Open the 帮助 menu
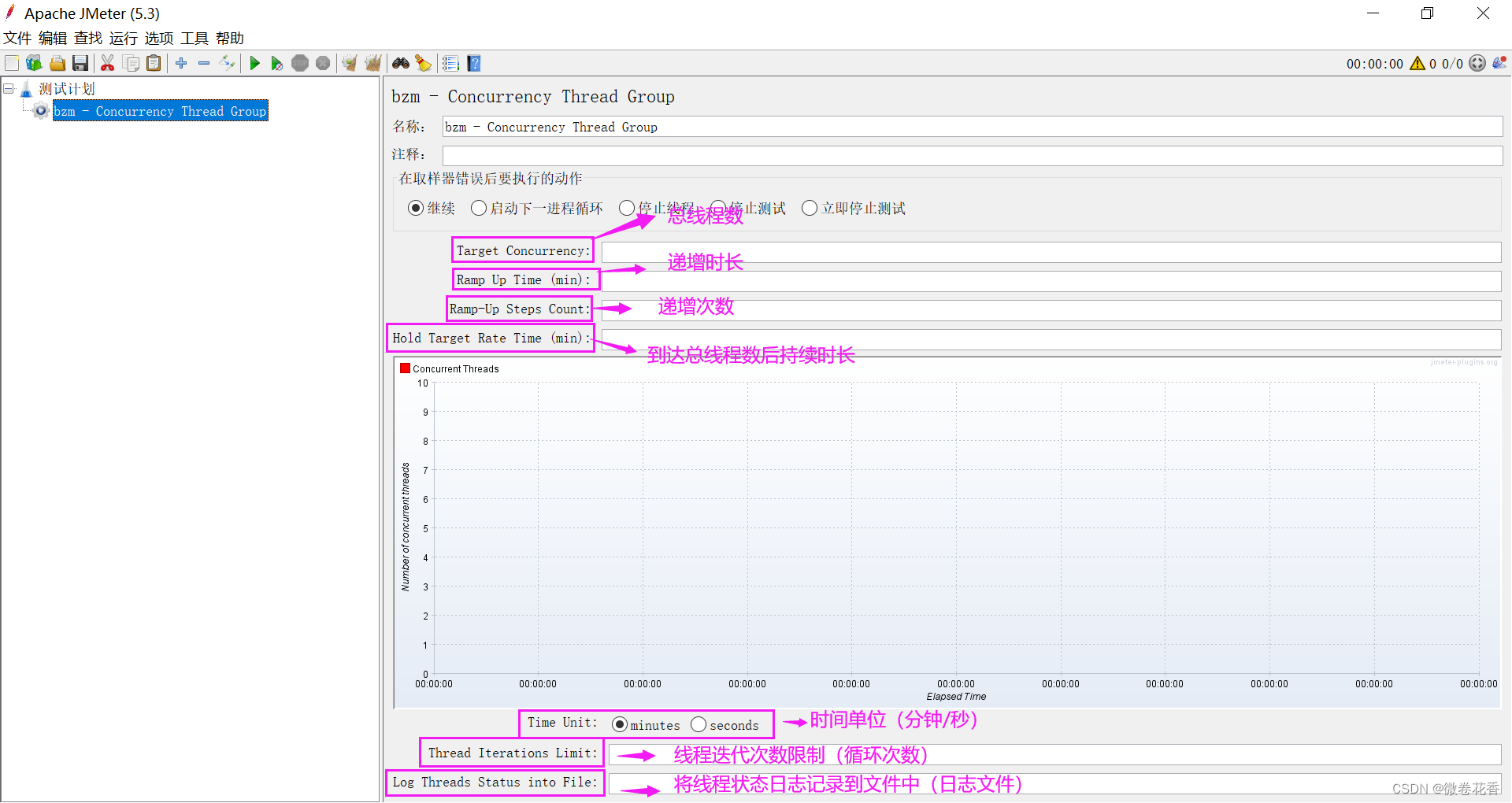This screenshot has width=1512, height=803. pos(230,38)
